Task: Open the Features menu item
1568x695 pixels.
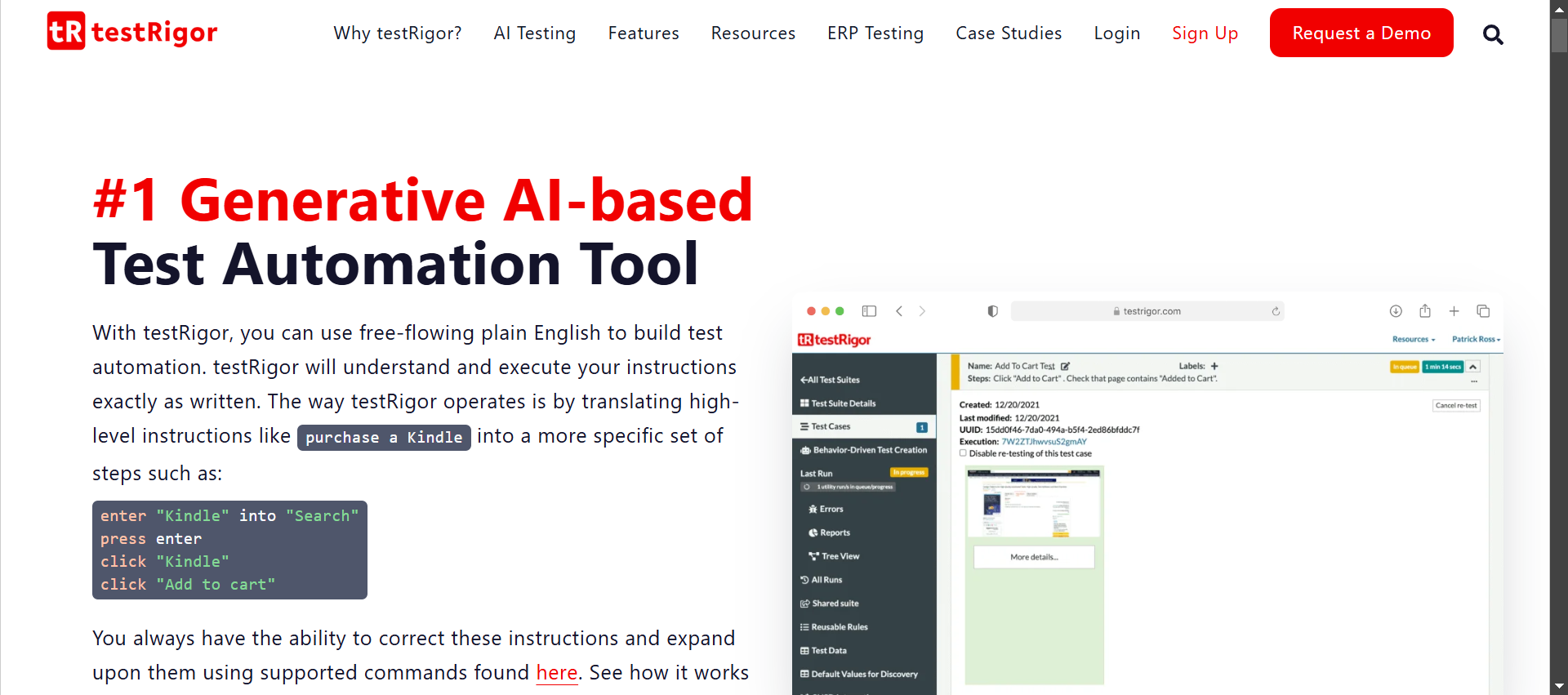Action: (643, 33)
